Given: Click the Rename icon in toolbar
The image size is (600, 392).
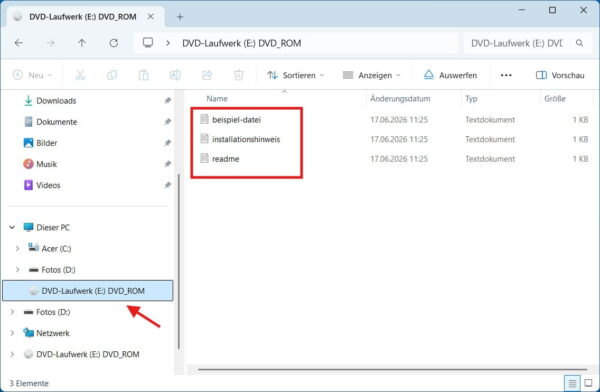Looking at the screenshot, I should [175, 75].
